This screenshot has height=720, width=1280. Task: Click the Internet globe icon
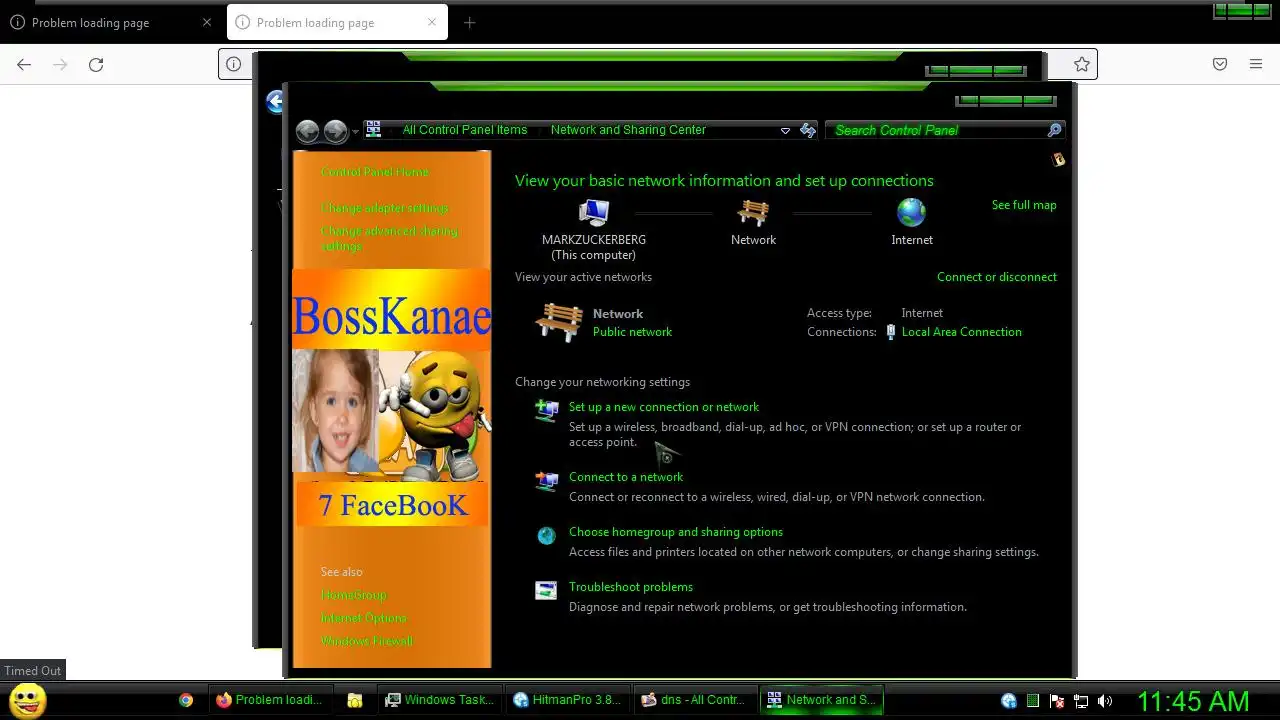[911, 213]
